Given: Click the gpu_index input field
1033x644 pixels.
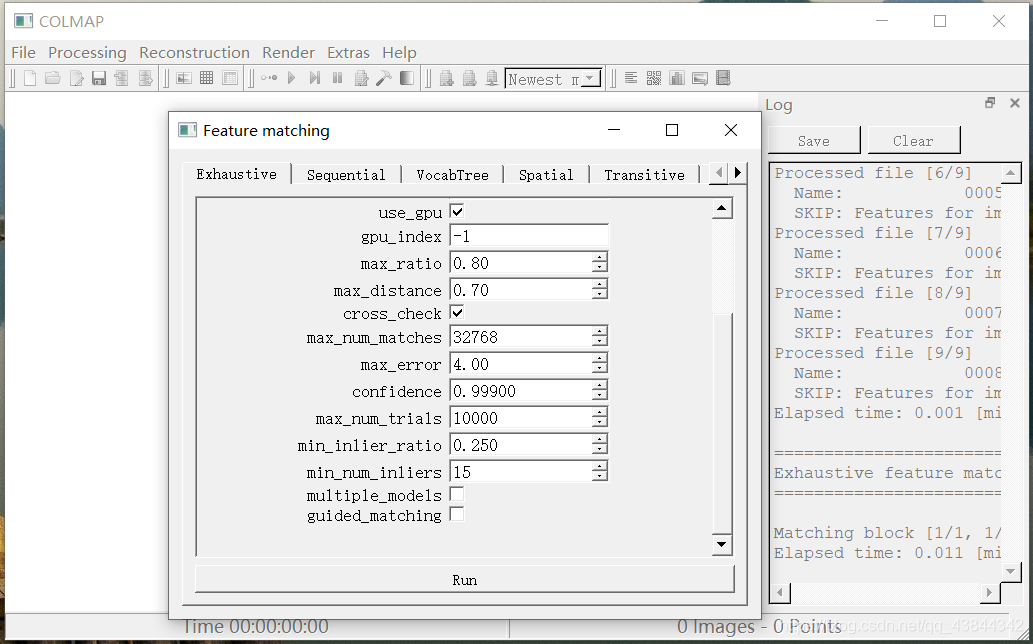Looking at the screenshot, I should (529, 236).
